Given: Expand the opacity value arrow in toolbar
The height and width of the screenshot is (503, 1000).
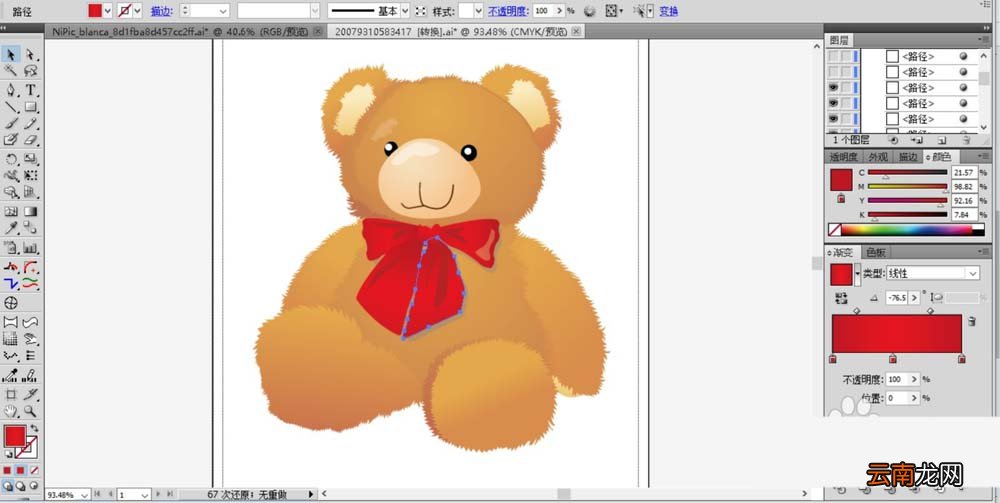Looking at the screenshot, I should click(x=560, y=11).
